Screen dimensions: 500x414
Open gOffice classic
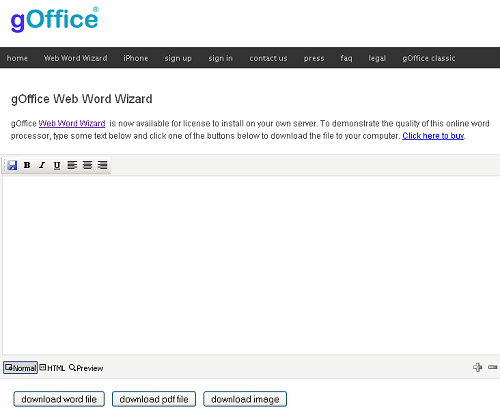click(429, 58)
